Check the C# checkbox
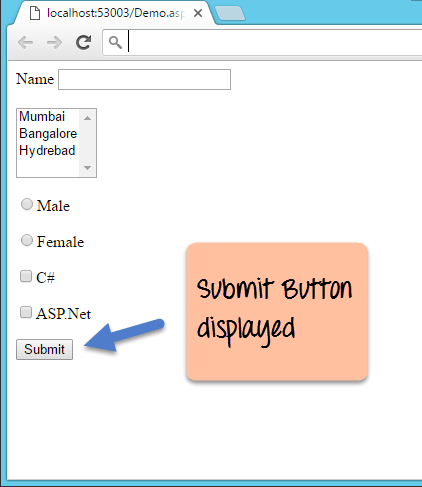Viewport: 422px width, 487px height. click(x=26, y=276)
